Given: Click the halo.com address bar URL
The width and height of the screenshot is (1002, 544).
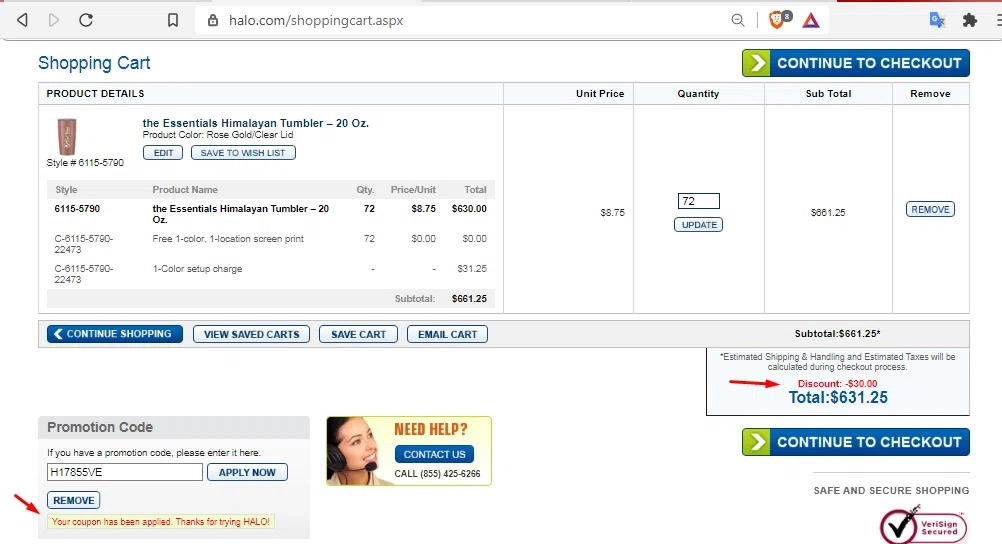Looking at the screenshot, I should tap(316, 20).
